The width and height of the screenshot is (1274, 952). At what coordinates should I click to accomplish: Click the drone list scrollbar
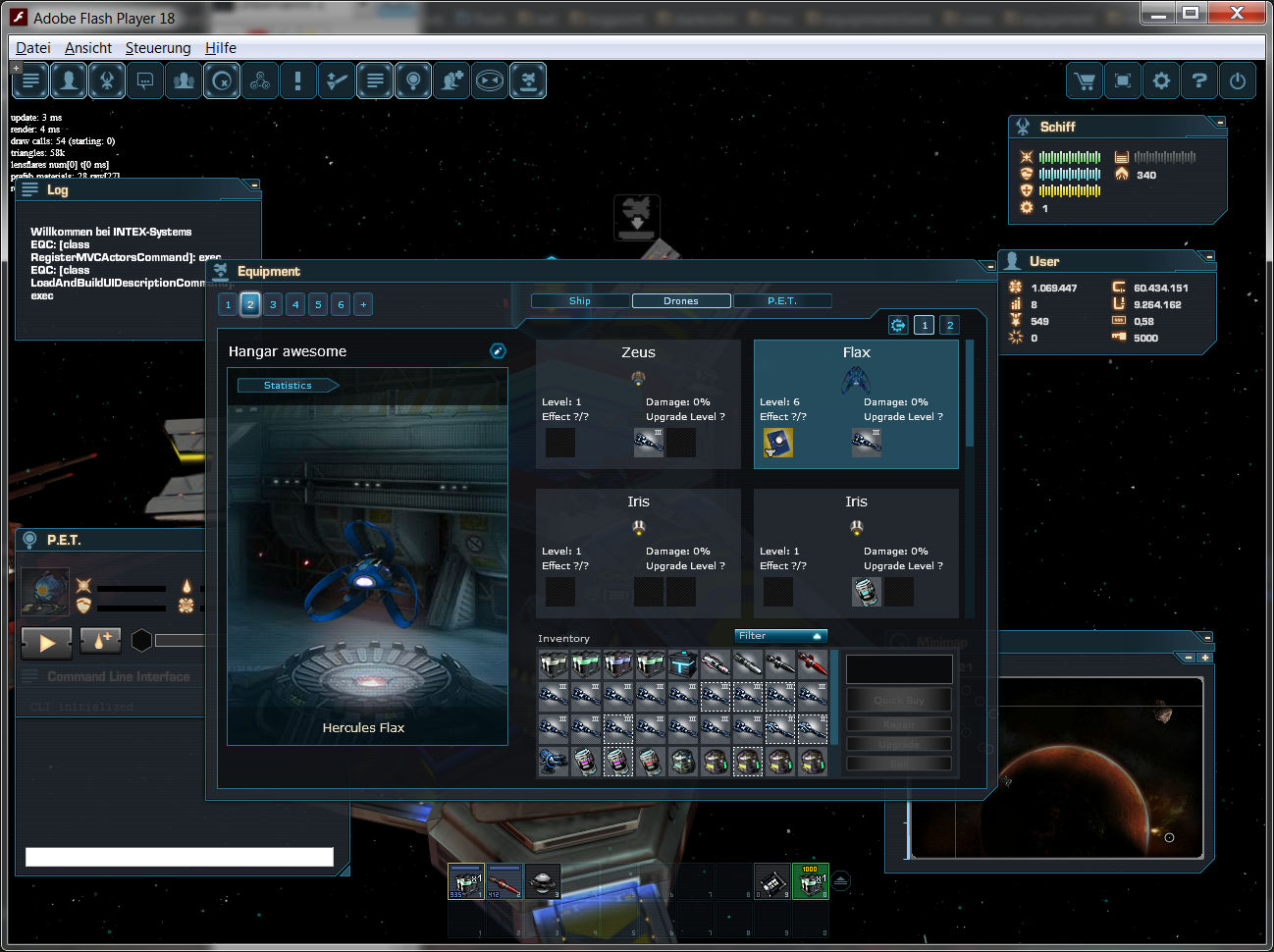970,395
